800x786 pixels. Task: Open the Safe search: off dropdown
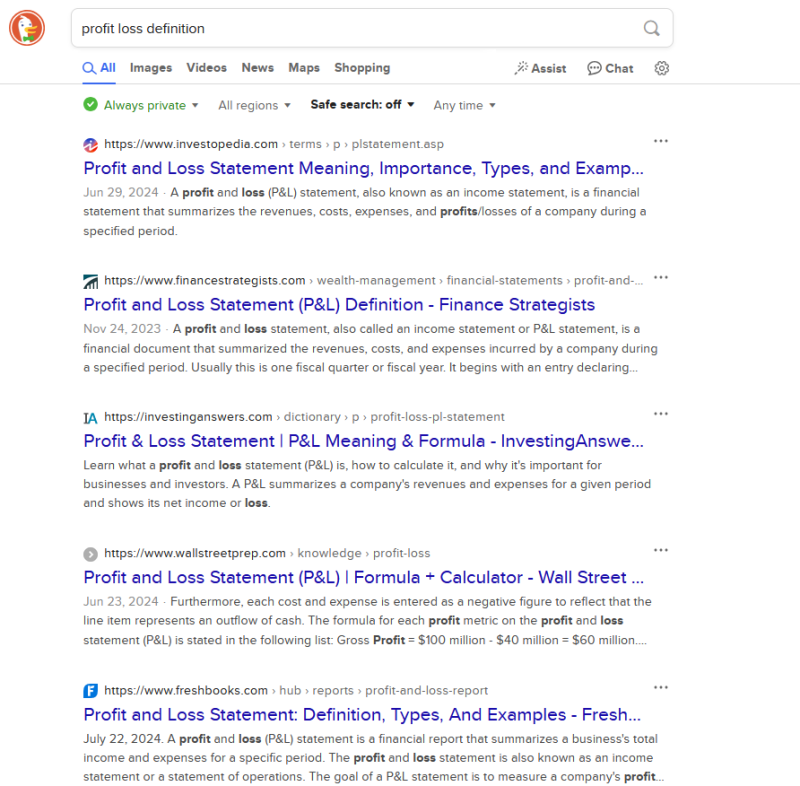click(362, 105)
